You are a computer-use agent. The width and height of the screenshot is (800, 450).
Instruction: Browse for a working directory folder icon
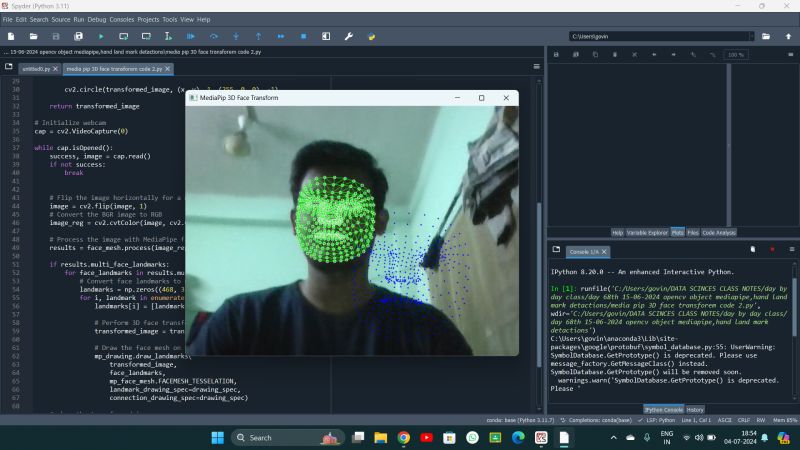click(765, 36)
